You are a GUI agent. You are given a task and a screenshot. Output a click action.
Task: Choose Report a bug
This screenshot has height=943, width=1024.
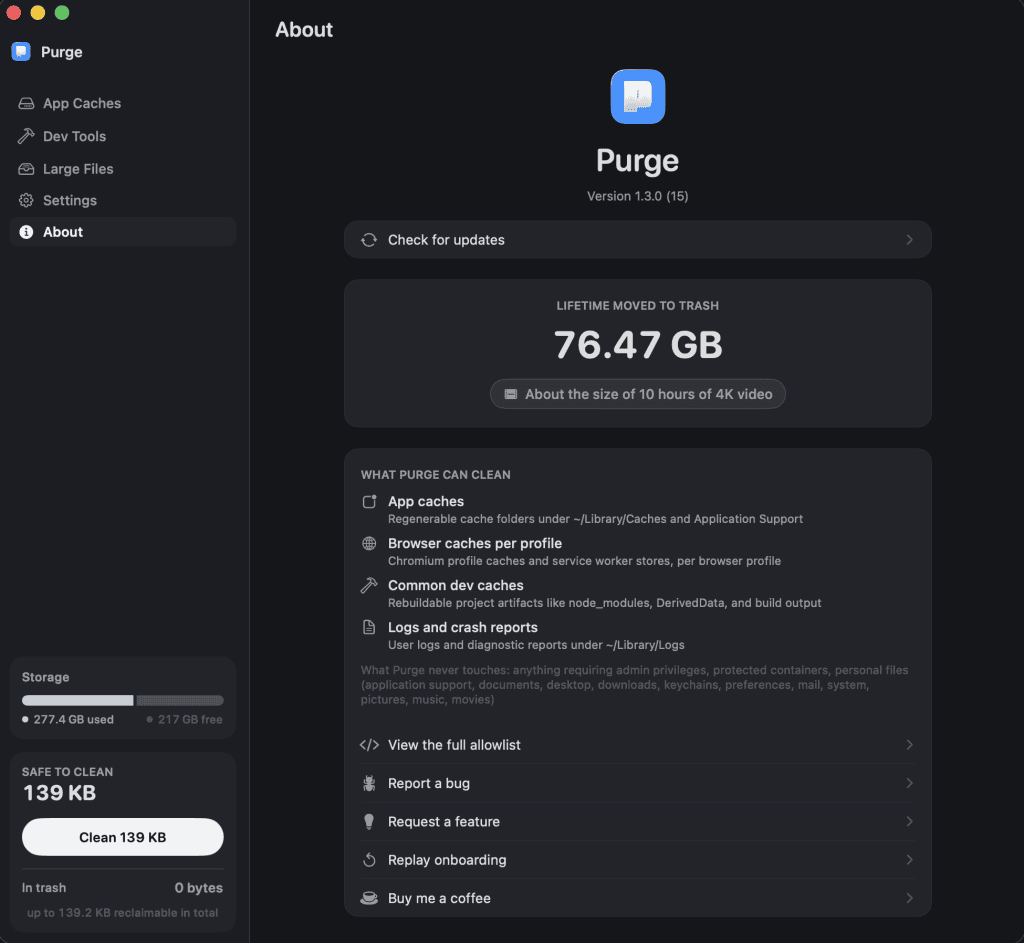(x=637, y=783)
